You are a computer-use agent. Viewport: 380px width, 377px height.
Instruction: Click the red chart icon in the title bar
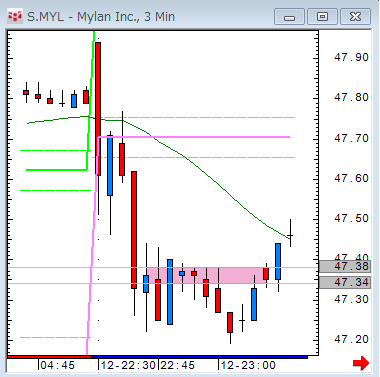[x=15, y=16]
